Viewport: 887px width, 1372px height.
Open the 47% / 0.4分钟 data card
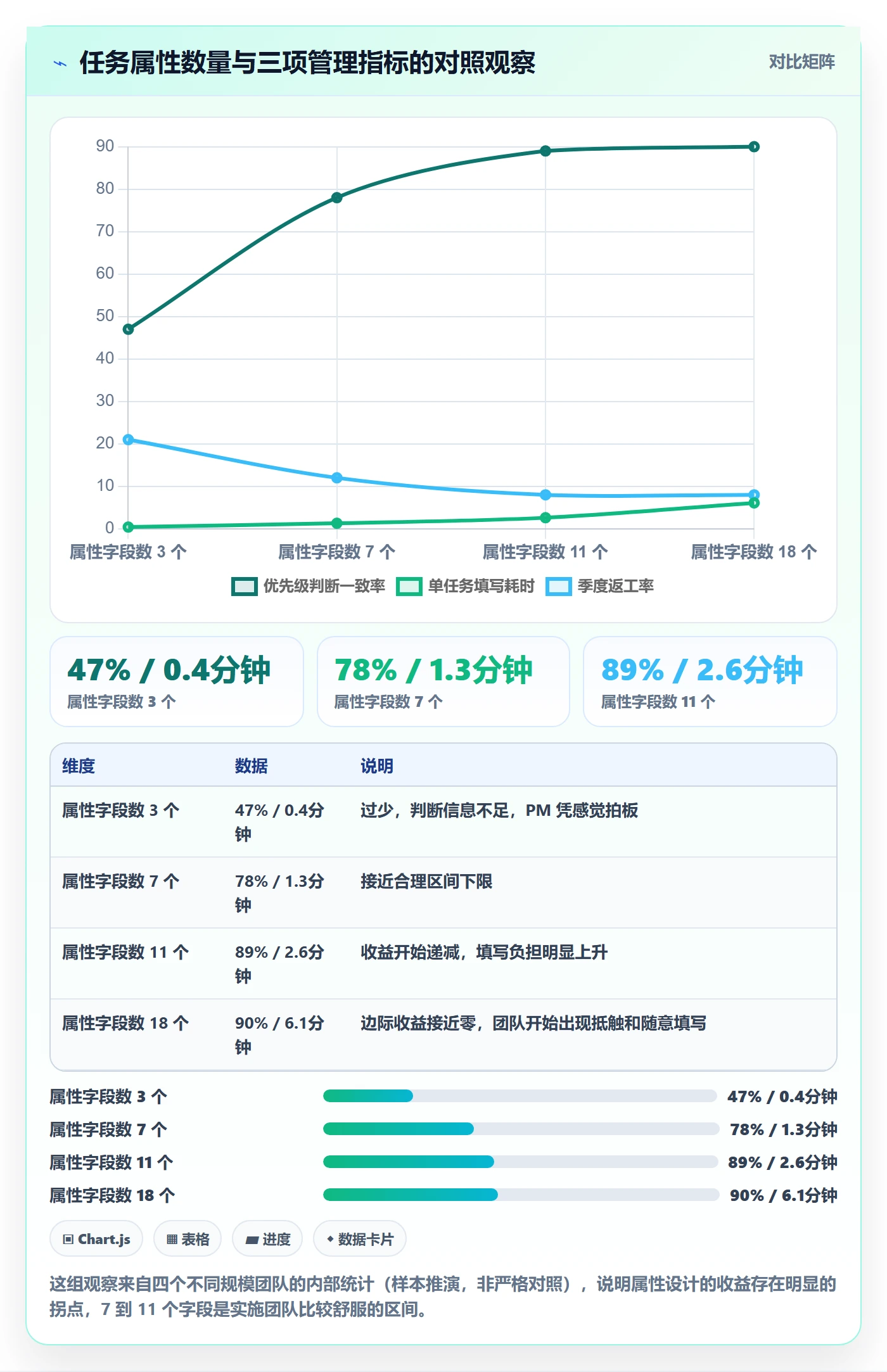pos(177,682)
